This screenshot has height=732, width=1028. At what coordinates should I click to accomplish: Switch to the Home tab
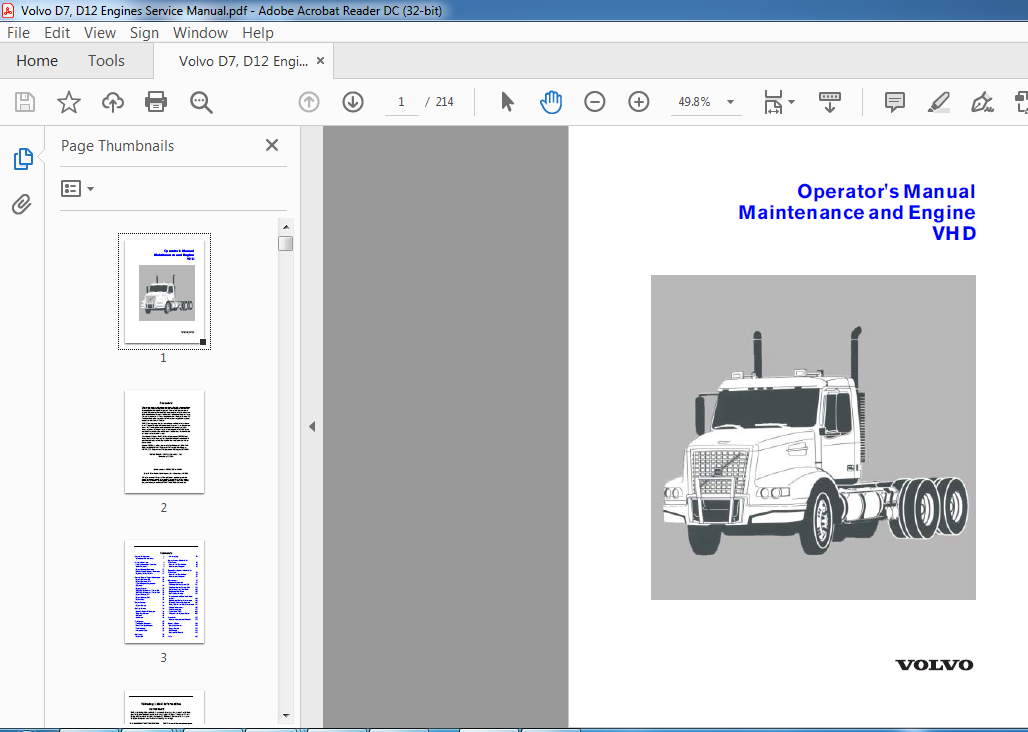pos(37,61)
